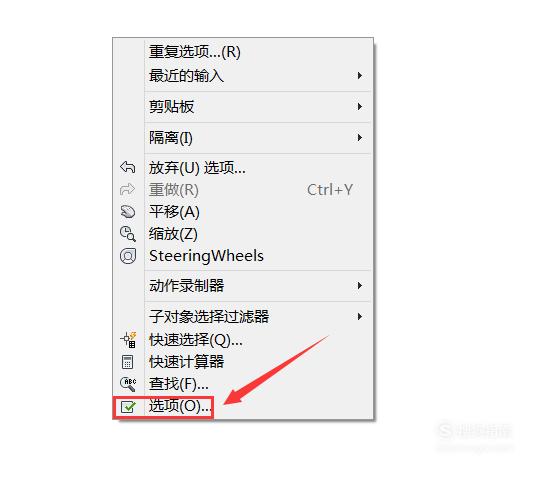Viewport: 536px width, 477px height.
Task: Open the calculator icon beside 快速计算器
Action: tap(128, 362)
